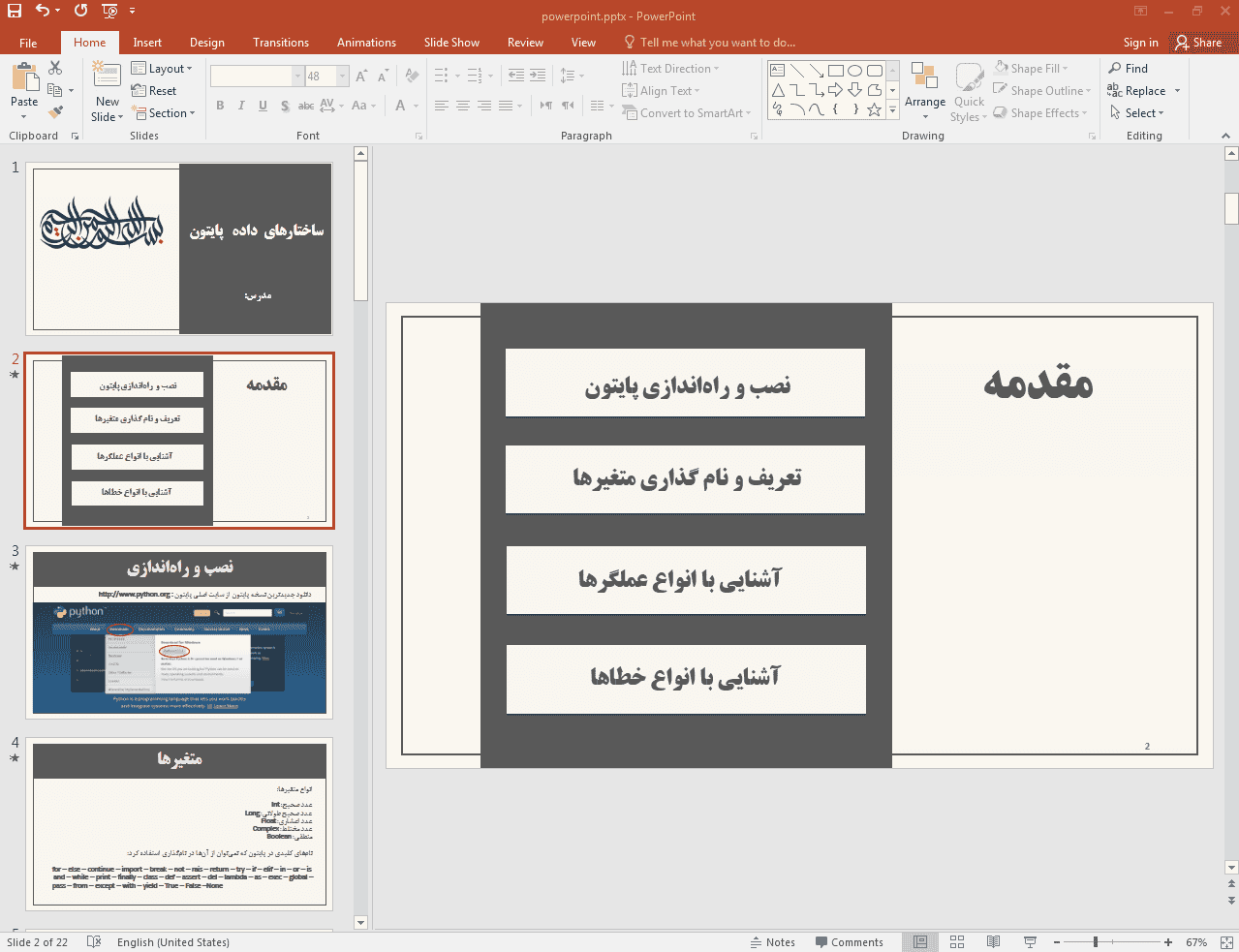
Task: Open the Align Text dropdown
Action: point(661,90)
